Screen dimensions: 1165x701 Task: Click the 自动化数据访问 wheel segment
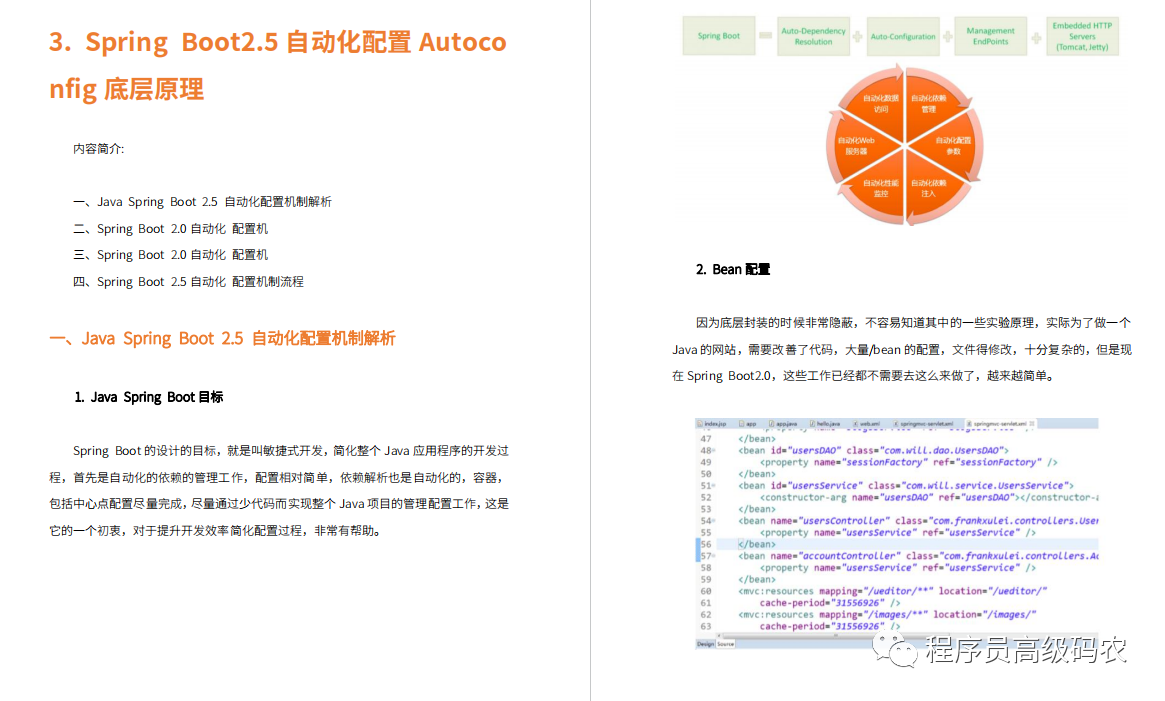880,103
